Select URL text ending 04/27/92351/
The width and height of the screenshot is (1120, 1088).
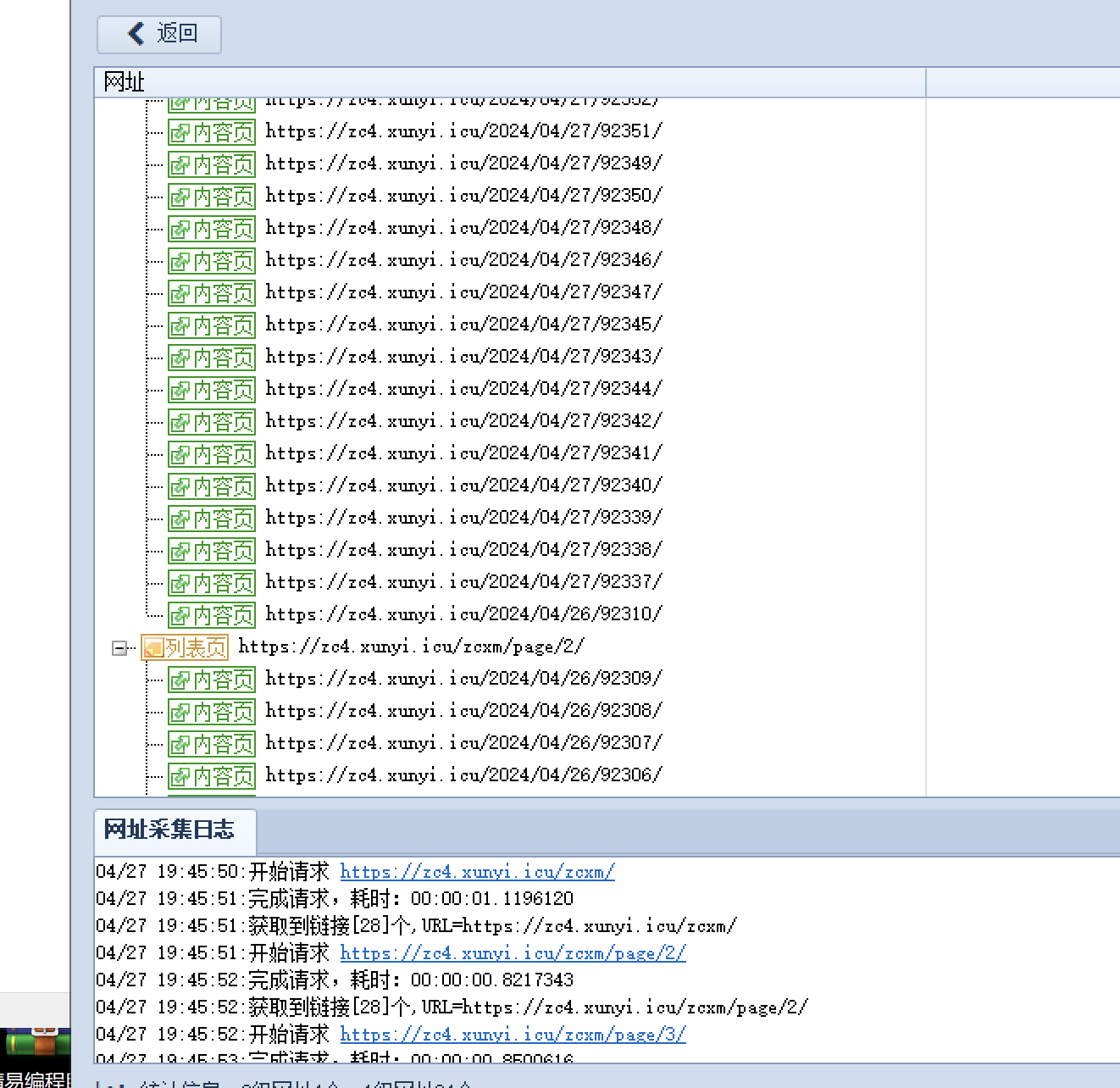coord(463,131)
